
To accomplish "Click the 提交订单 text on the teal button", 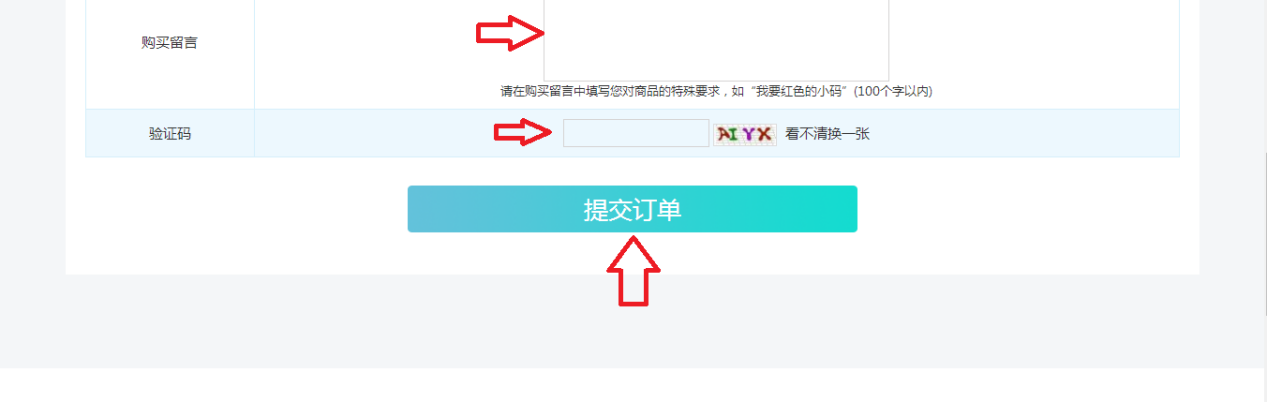I will click(x=632, y=210).
